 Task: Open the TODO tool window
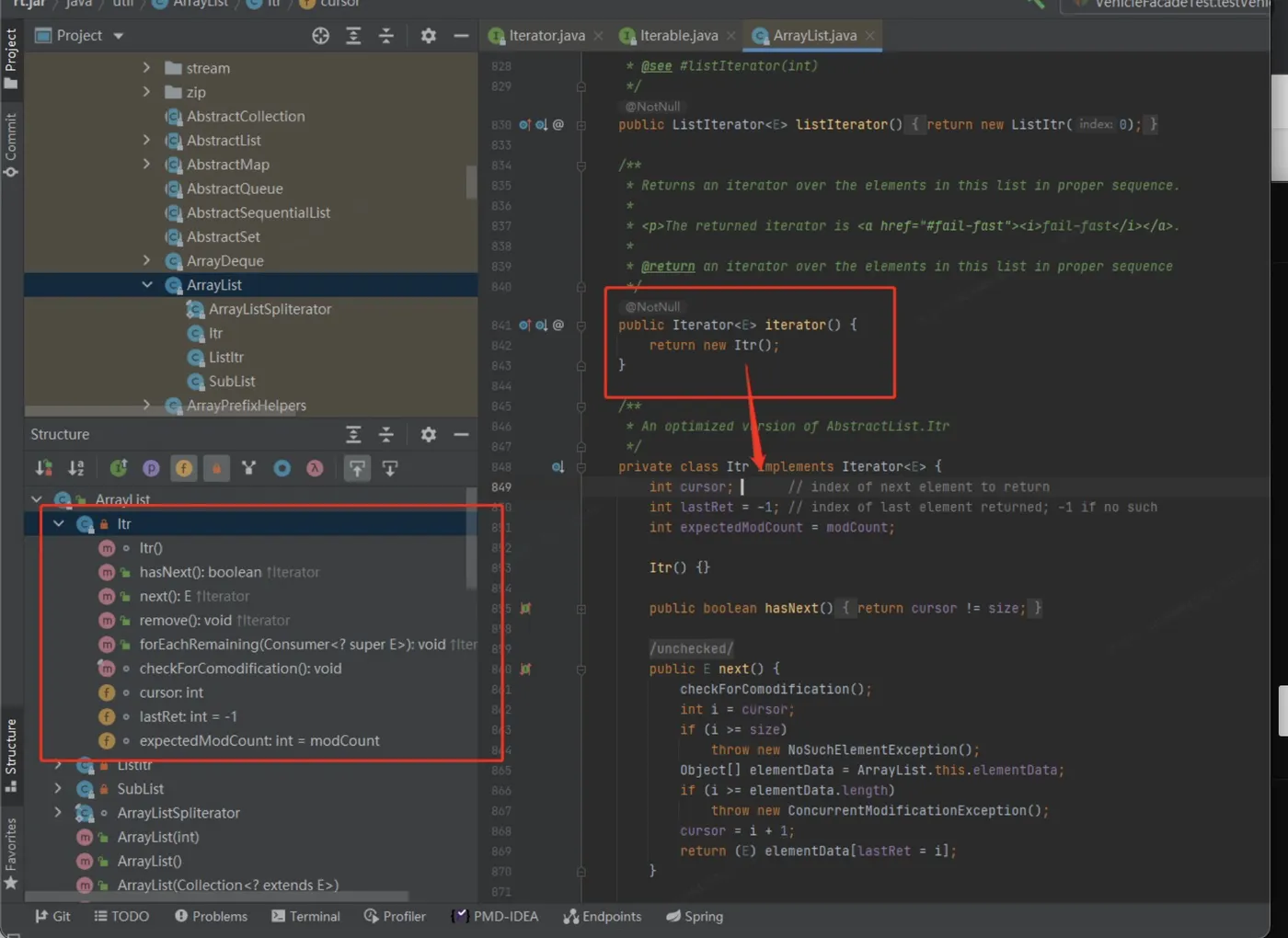pos(121,916)
